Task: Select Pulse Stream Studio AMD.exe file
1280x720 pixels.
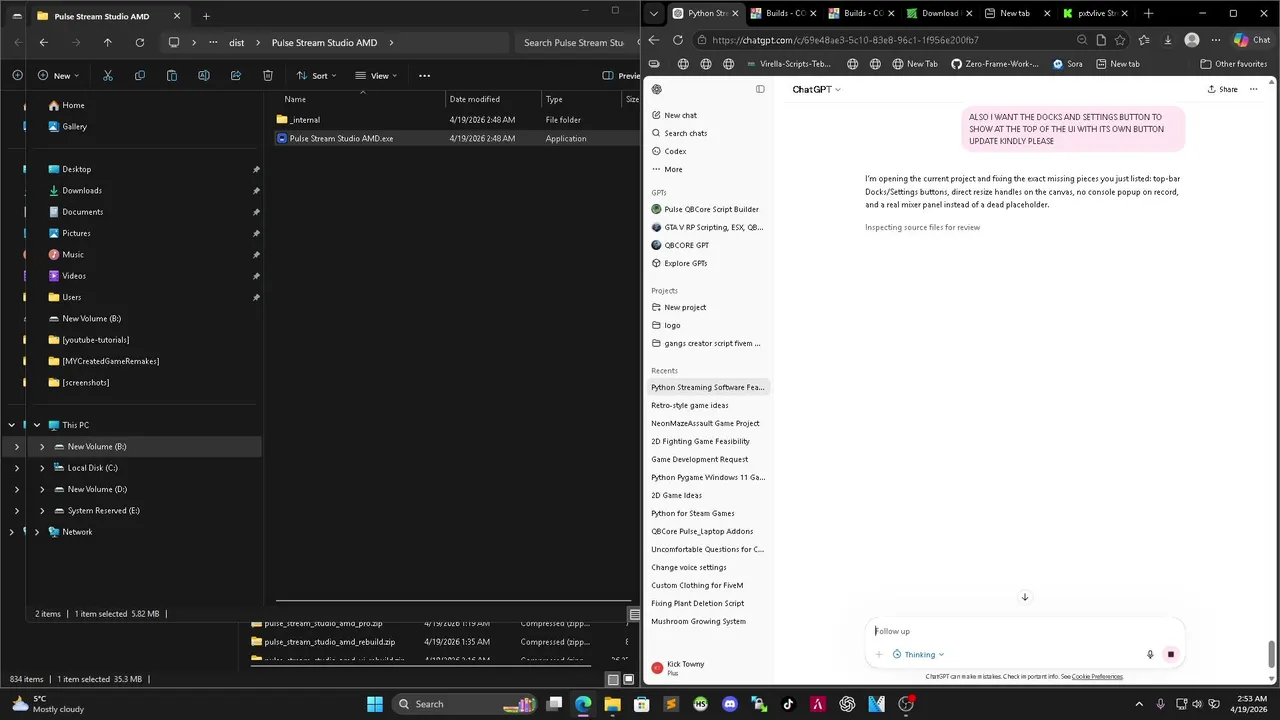Action: 456,138
